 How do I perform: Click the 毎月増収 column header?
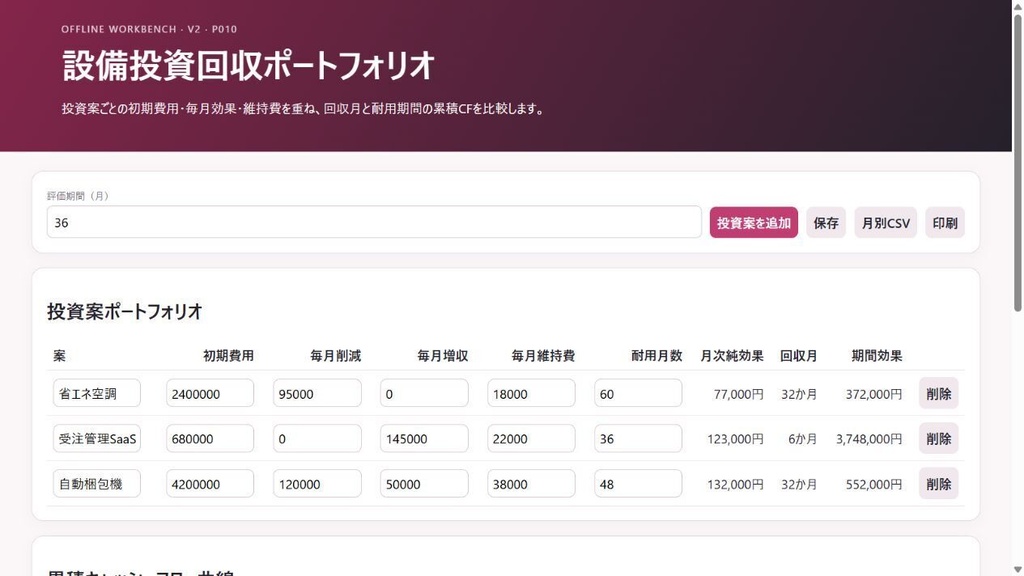(442, 356)
